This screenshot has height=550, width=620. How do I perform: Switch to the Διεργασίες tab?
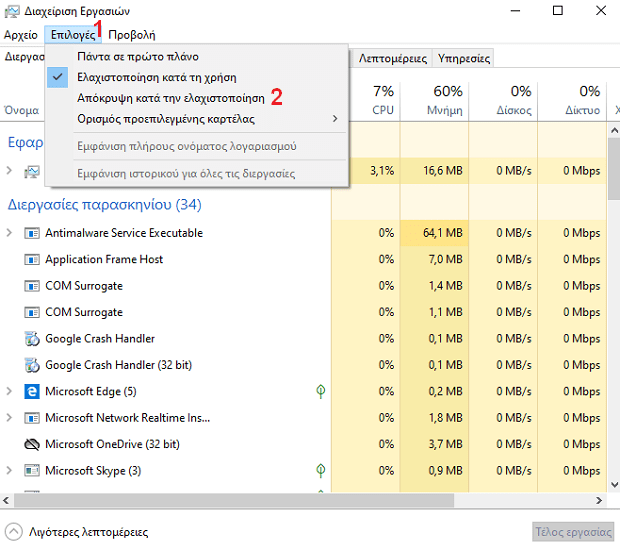24,57
